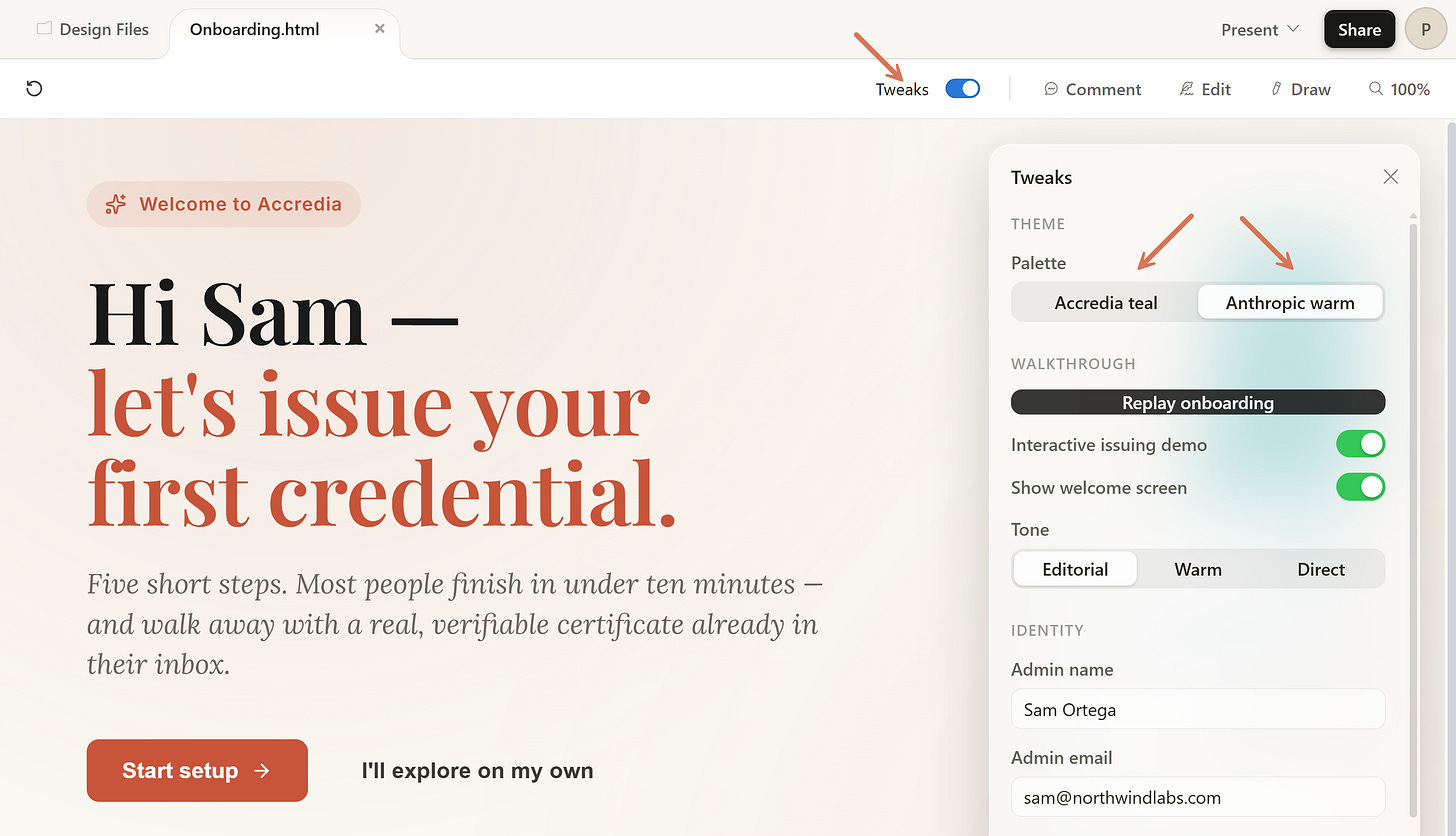Click the reload/reset icon in the toolbar
Screen dimensions: 1456x836
34,89
